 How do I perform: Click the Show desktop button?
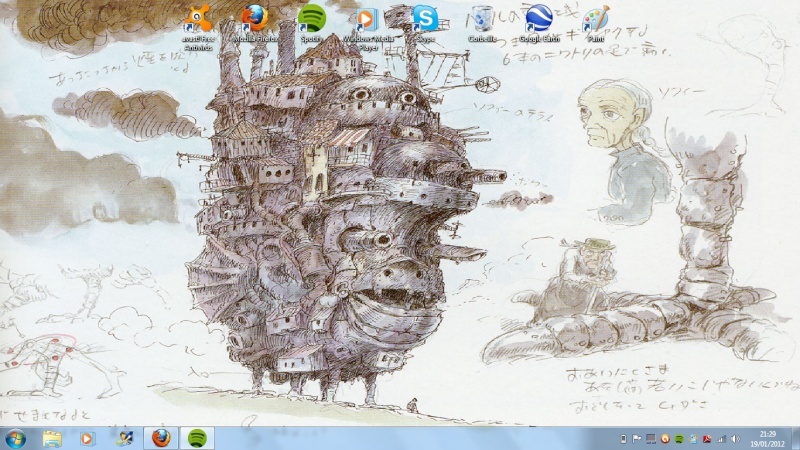pyautogui.click(x=795, y=439)
